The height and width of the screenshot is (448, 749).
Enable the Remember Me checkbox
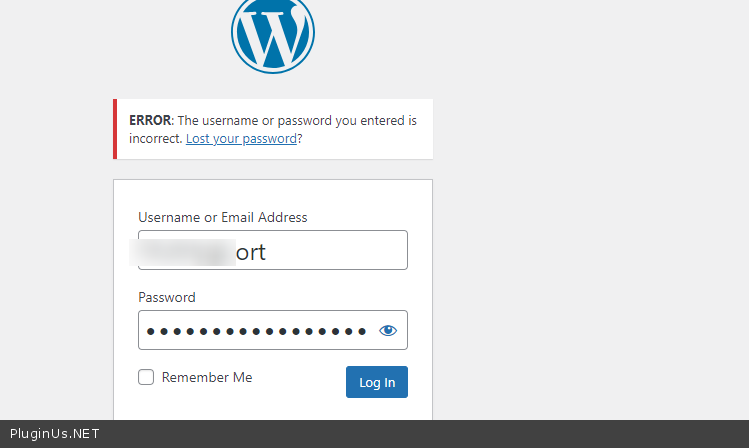[x=146, y=377]
